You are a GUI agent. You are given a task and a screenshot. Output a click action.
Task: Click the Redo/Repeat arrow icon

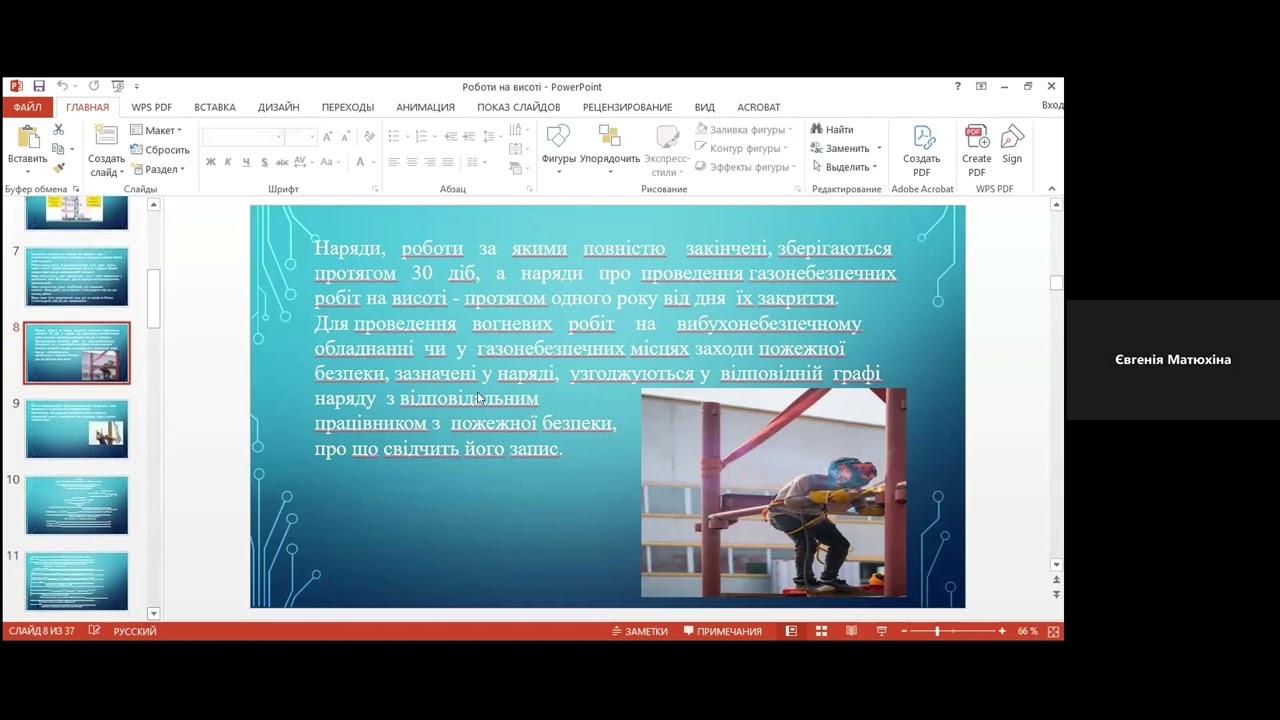(94, 86)
